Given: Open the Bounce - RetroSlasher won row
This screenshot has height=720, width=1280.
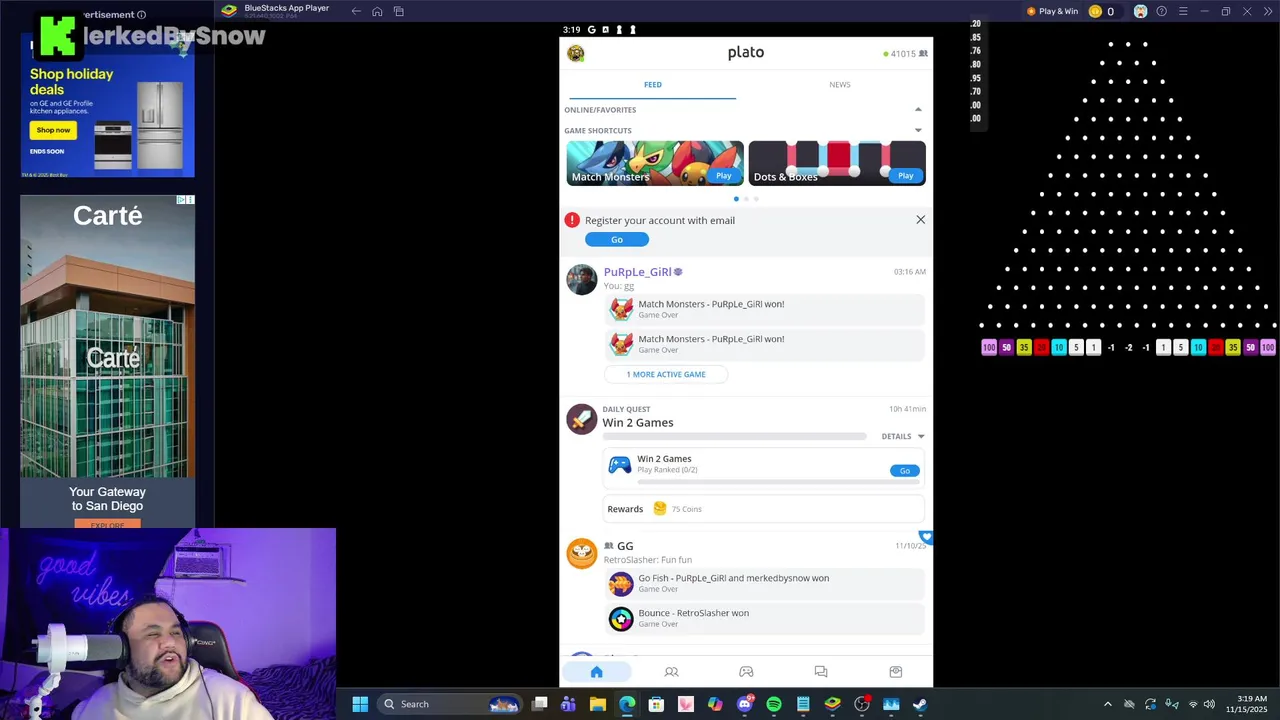Looking at the screenshot, I should (765, 618).
